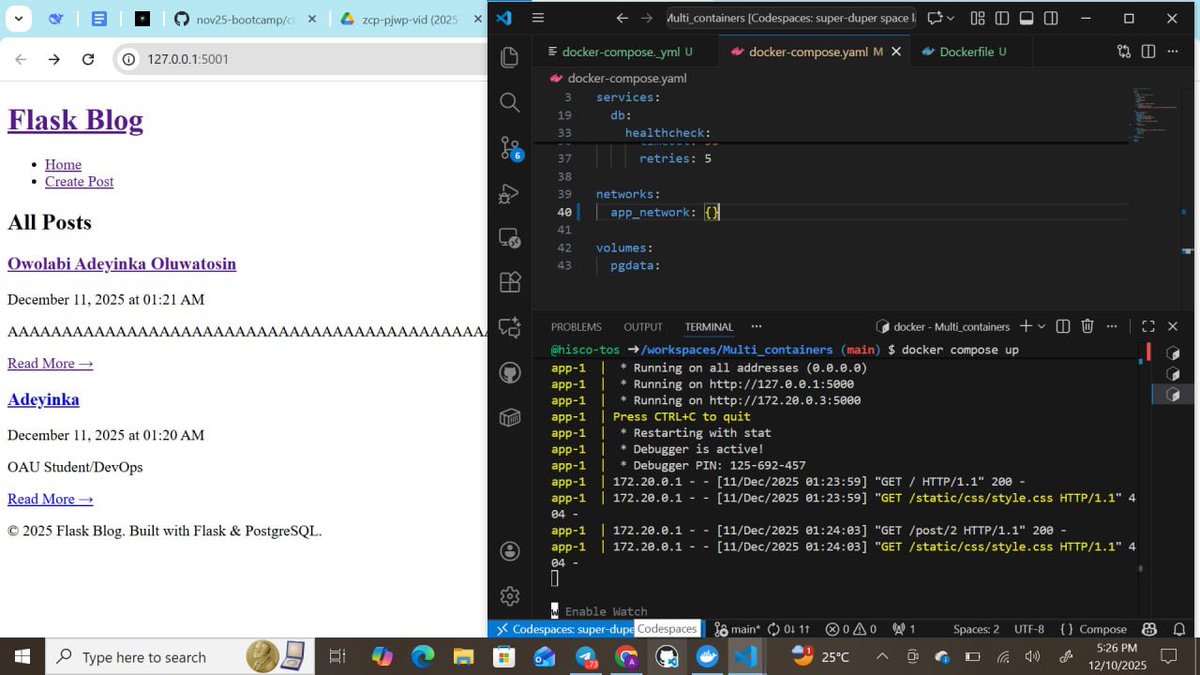
Task: Open the Create Post link
Action: [79, 181]
